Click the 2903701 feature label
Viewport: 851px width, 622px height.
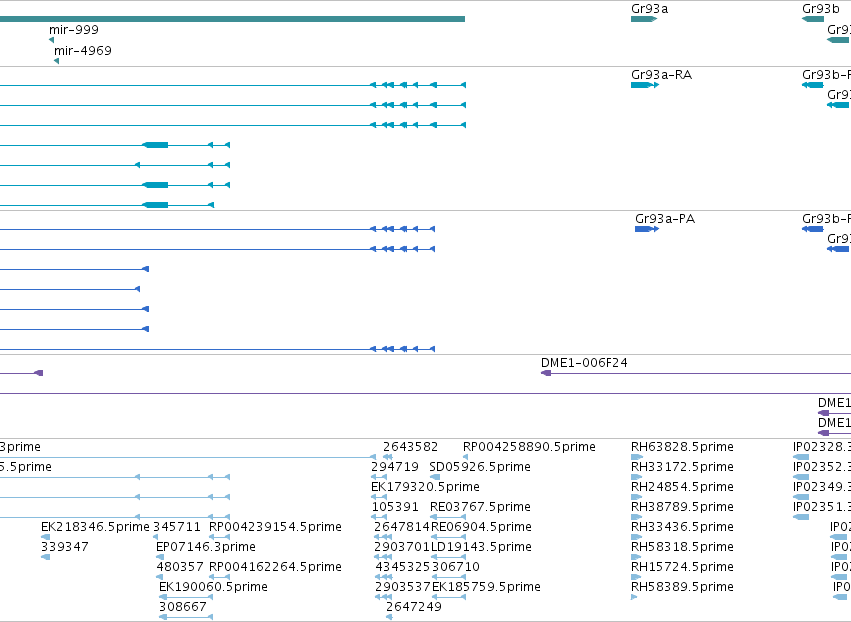[402, 547]
